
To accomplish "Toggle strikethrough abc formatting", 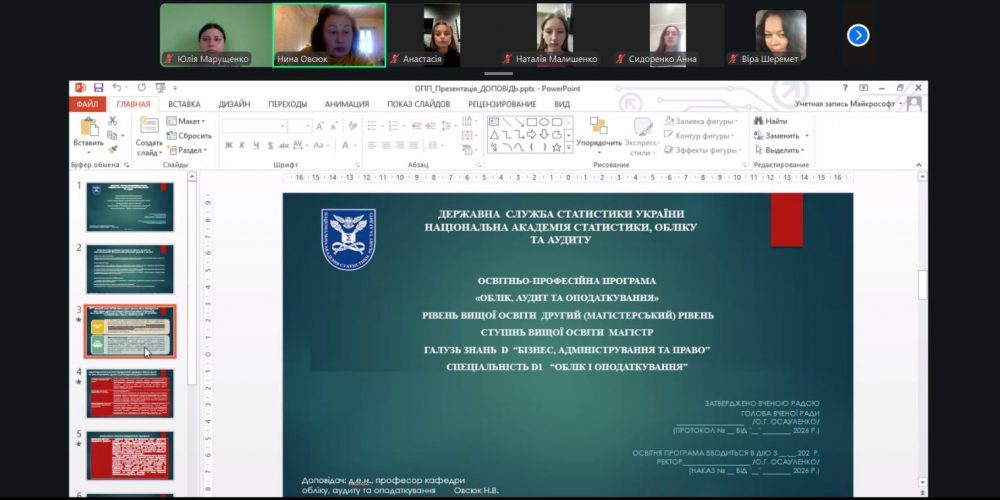I will [x=284, y=145].
